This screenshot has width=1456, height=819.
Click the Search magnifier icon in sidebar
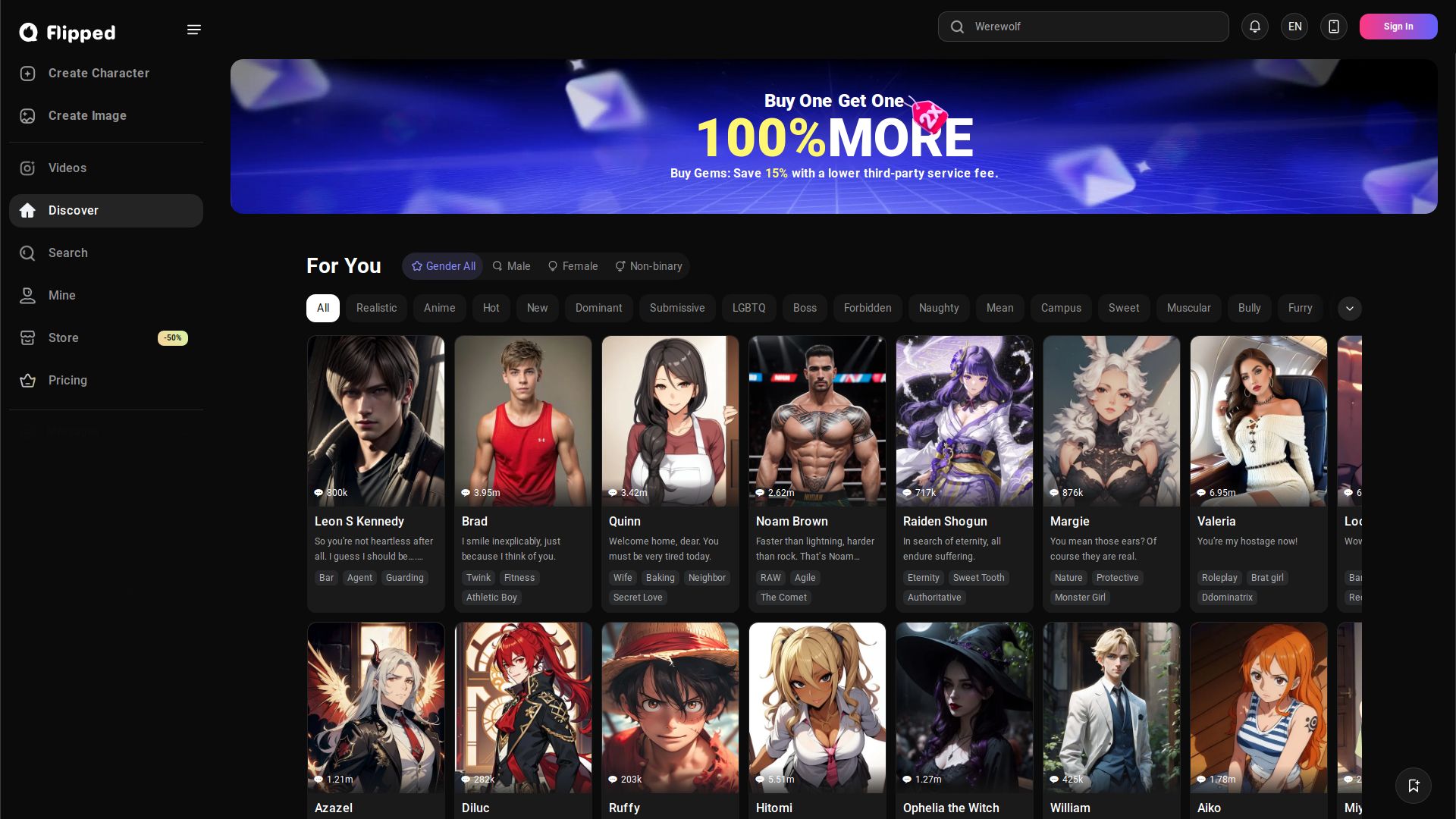pyautogui.click(x=28, y=253)
